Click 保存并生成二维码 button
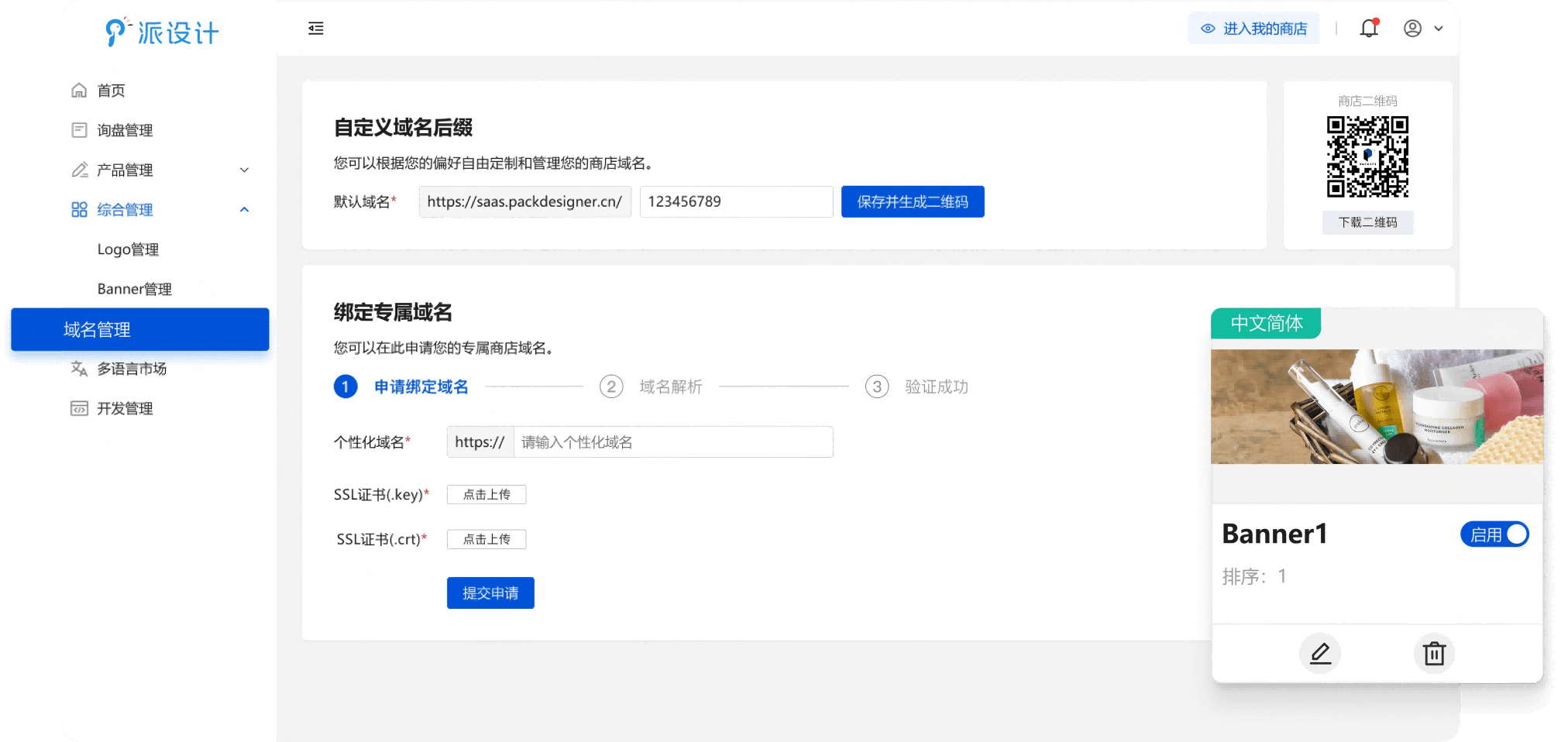 point(912,201)
